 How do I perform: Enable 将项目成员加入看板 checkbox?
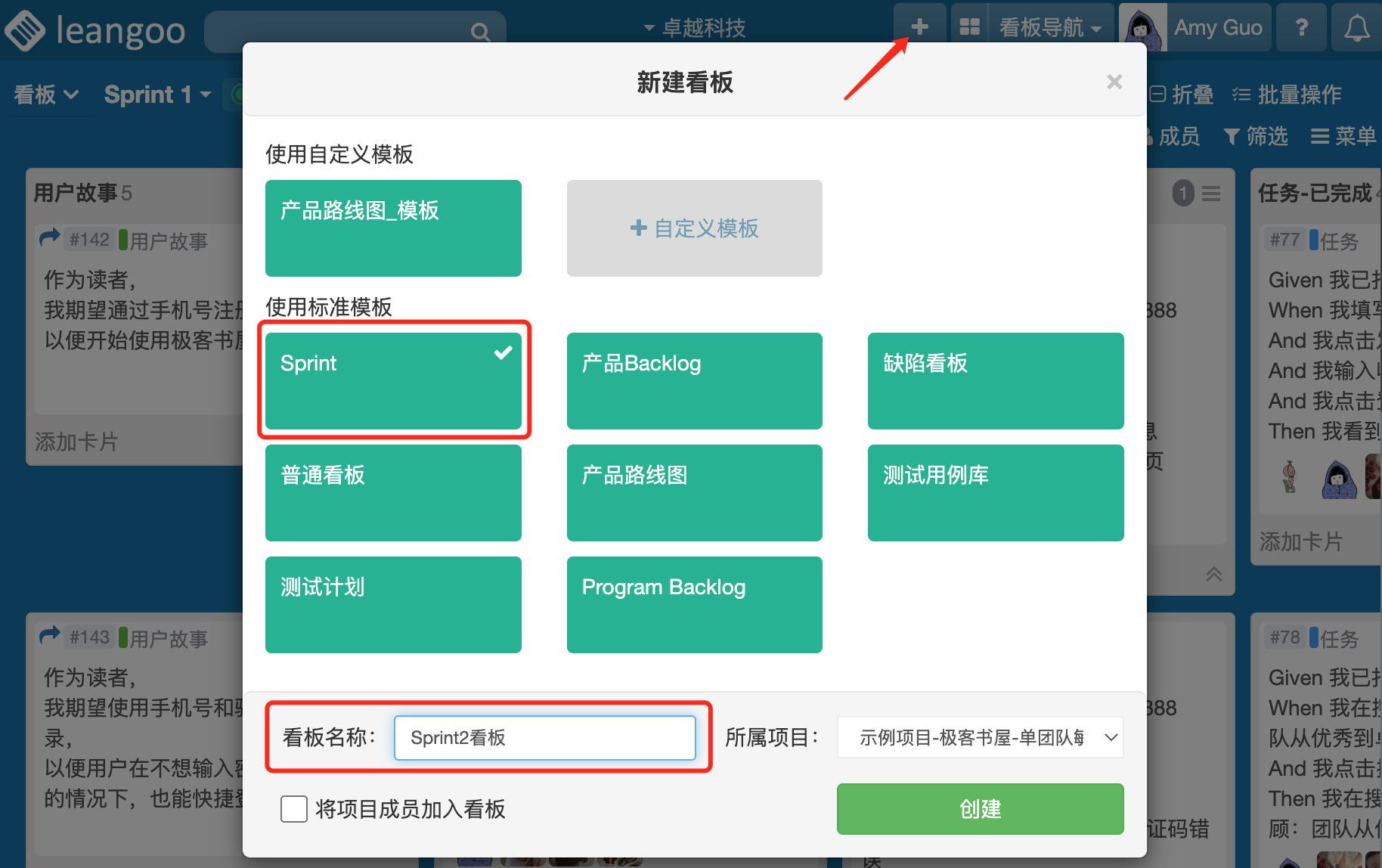point(294,809)
